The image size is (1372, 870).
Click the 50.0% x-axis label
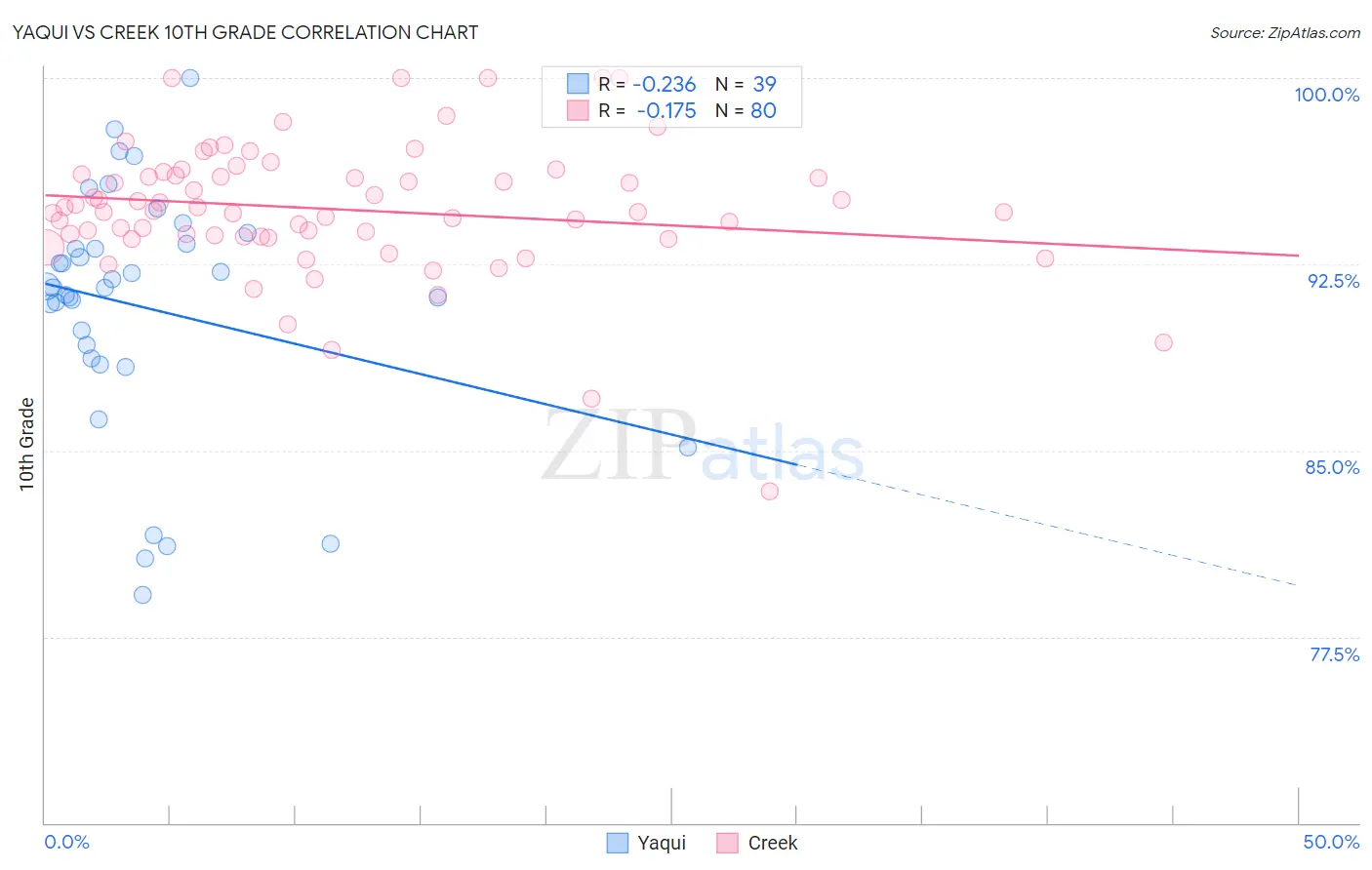1331,842
